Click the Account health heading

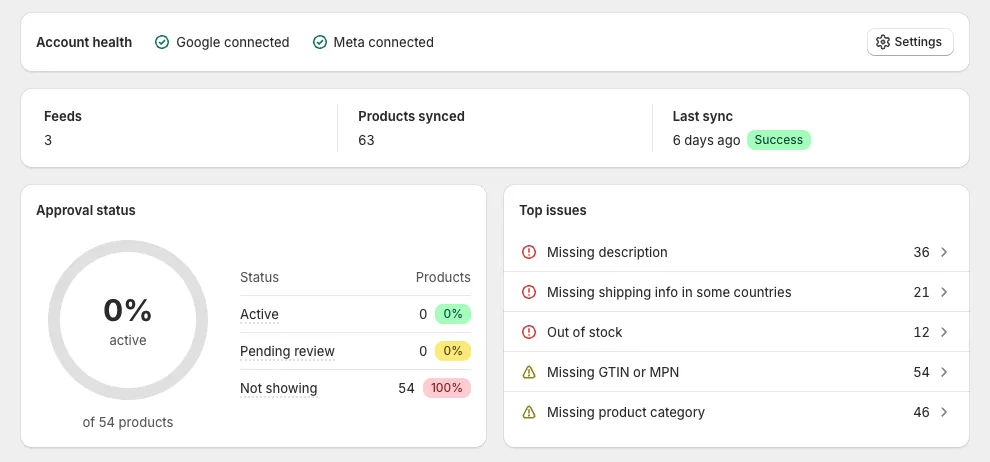click(84, 42)
